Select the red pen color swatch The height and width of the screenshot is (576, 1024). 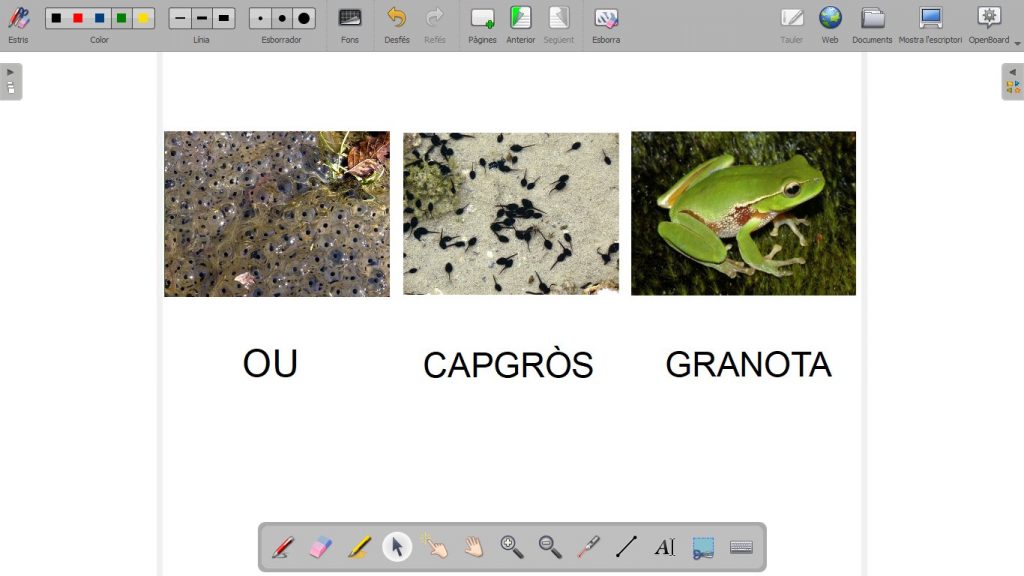(x=78, y=18)
